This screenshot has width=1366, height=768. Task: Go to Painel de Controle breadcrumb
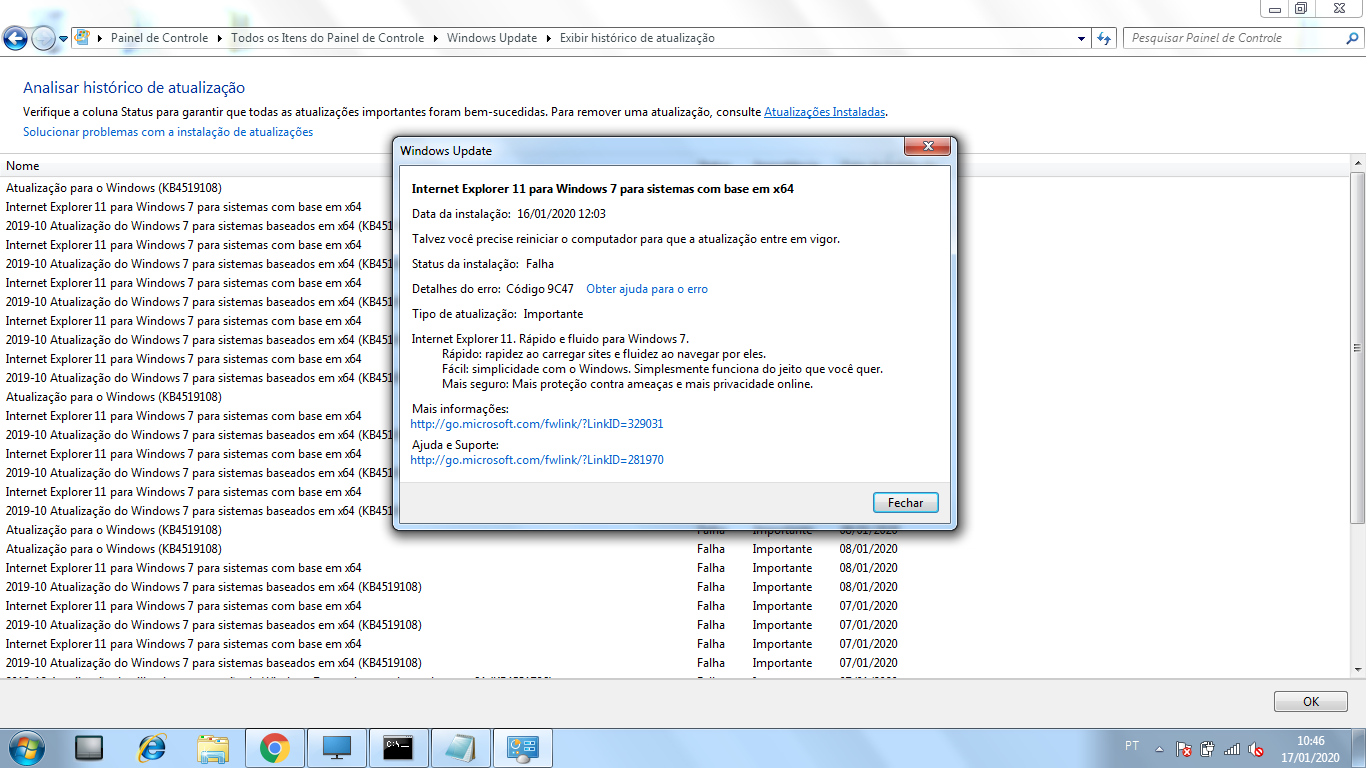160,38
